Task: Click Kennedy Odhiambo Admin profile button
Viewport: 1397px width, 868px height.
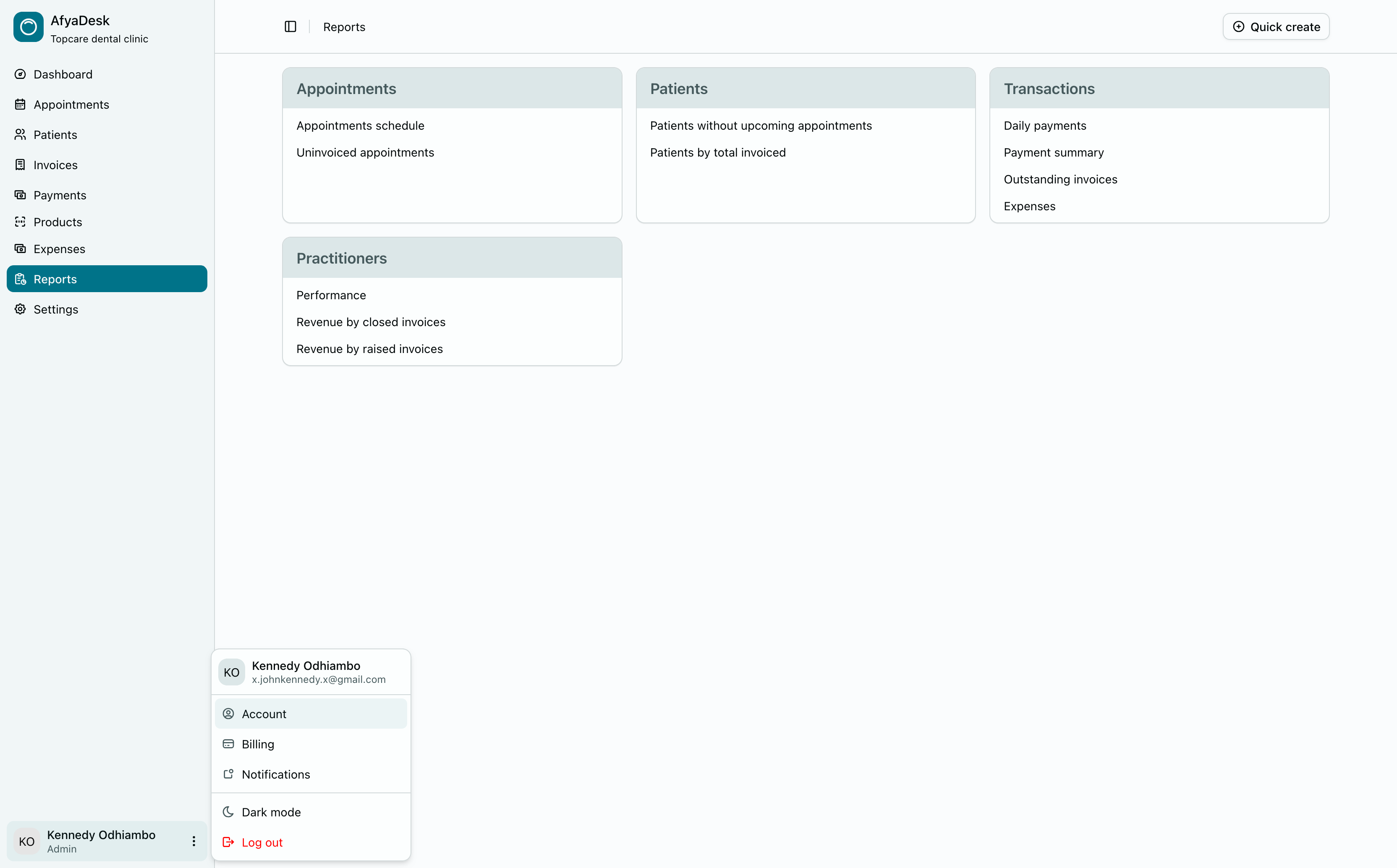Action: pyautogui.click(x=101, y=841)
